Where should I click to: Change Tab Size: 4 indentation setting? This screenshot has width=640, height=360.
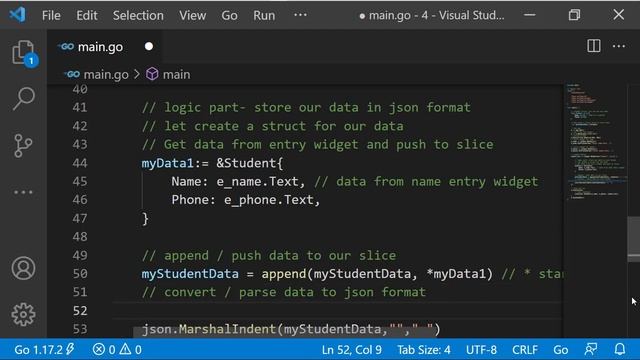coord(424,349)
